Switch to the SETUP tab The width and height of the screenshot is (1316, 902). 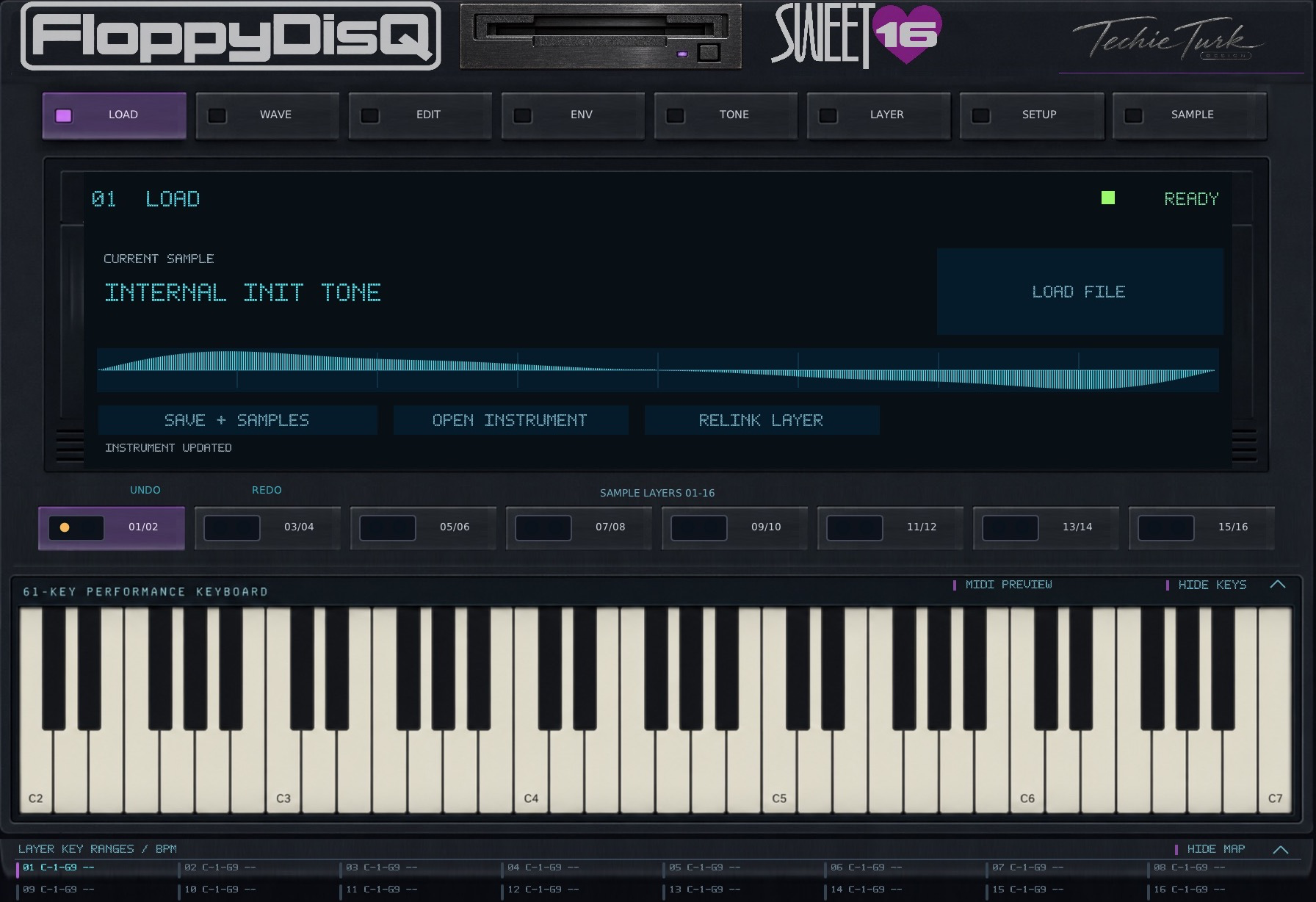(x=1031, y=115)
